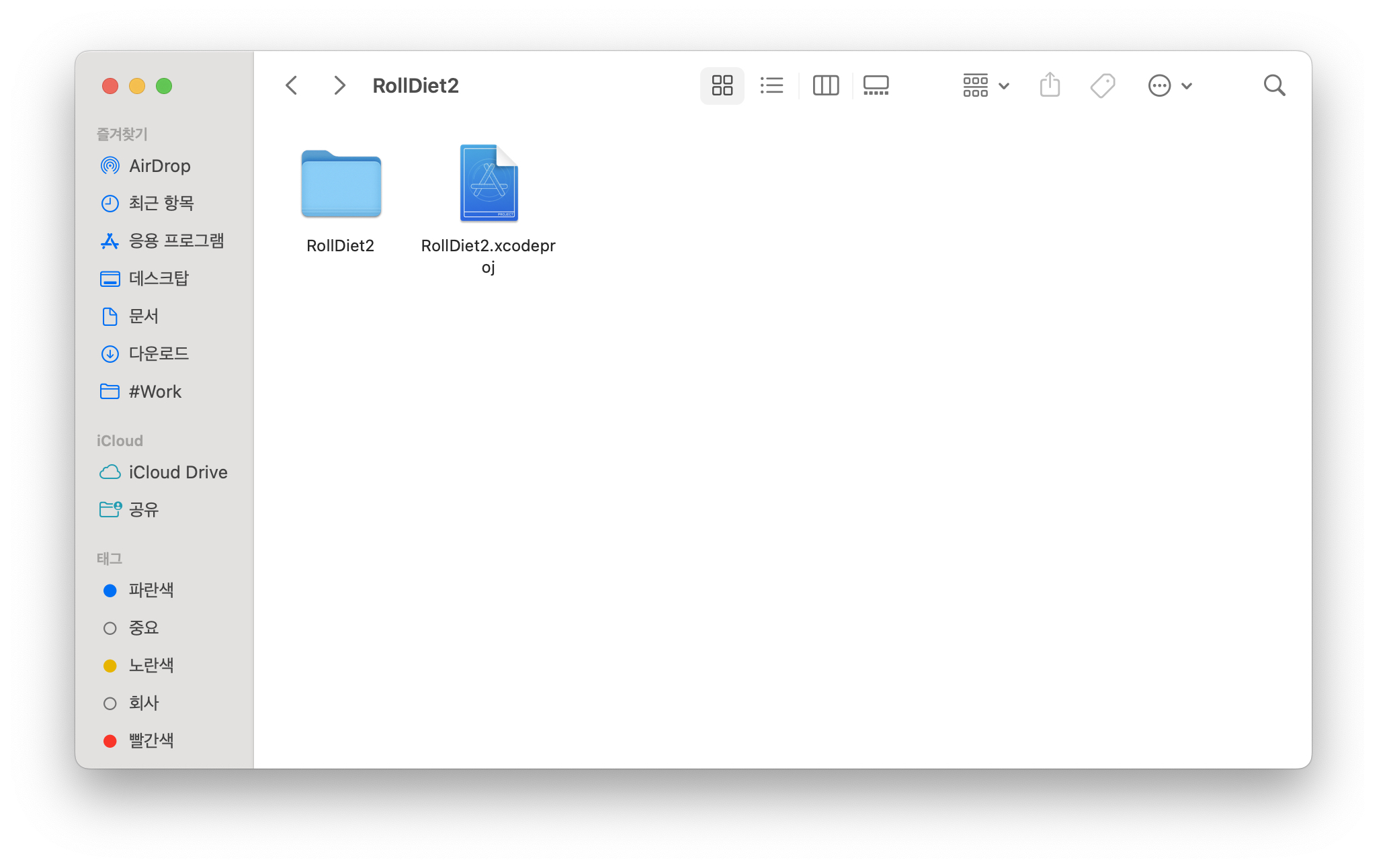Screen dimensions: 1387x868
Task: Click the RollDiet2 folder name label
Action: [x=340, y=246]
